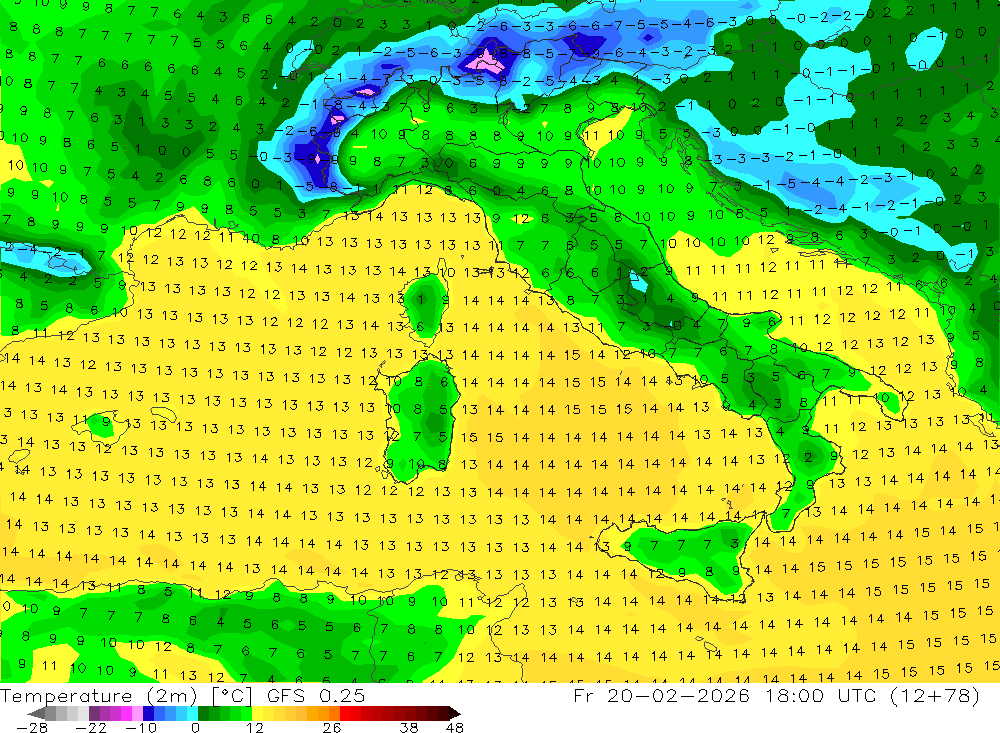Click the '12' label under the color scale

click(x=254, y=727)
